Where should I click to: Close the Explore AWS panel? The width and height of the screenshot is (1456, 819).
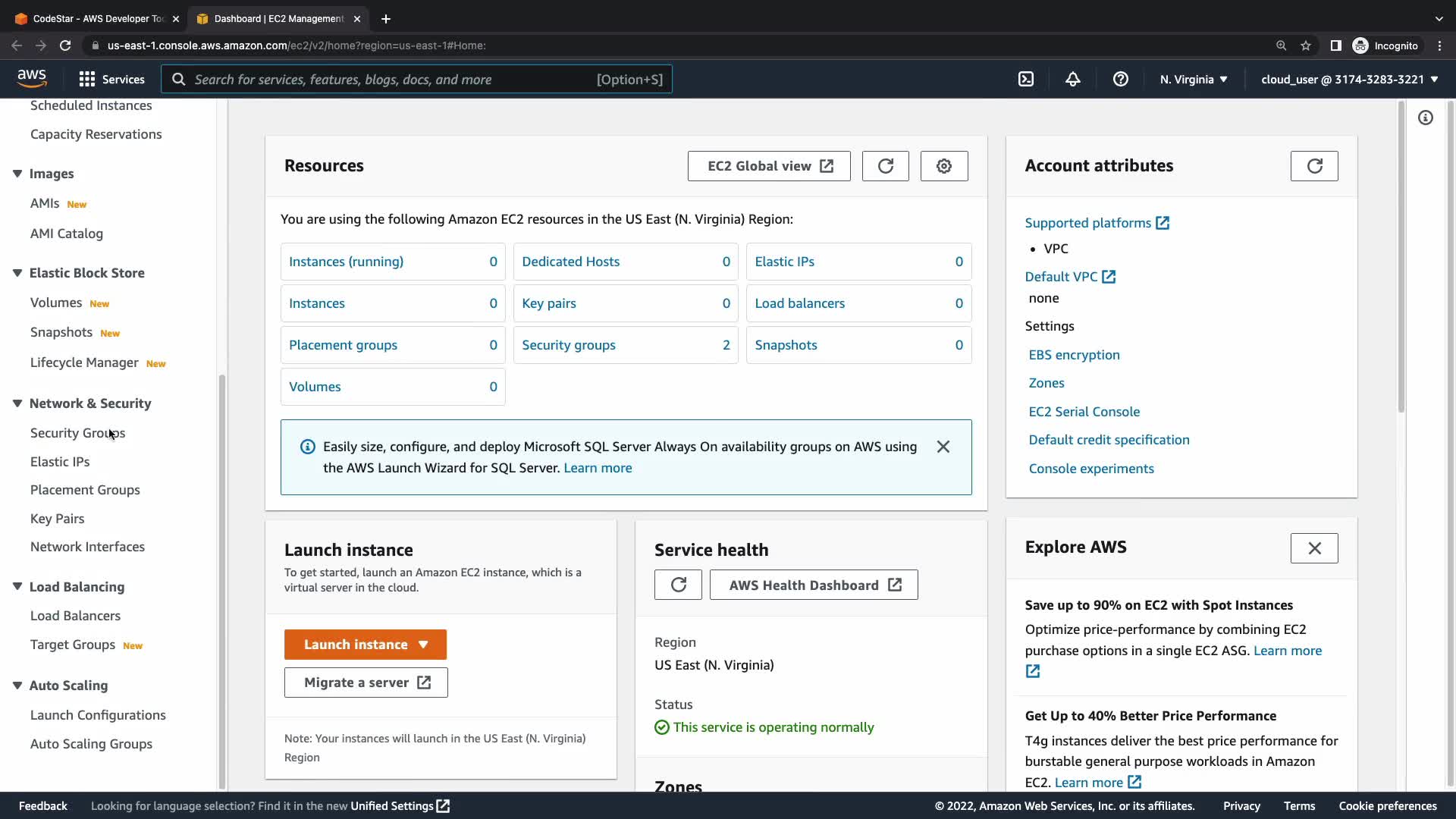tap(1313, 548)
